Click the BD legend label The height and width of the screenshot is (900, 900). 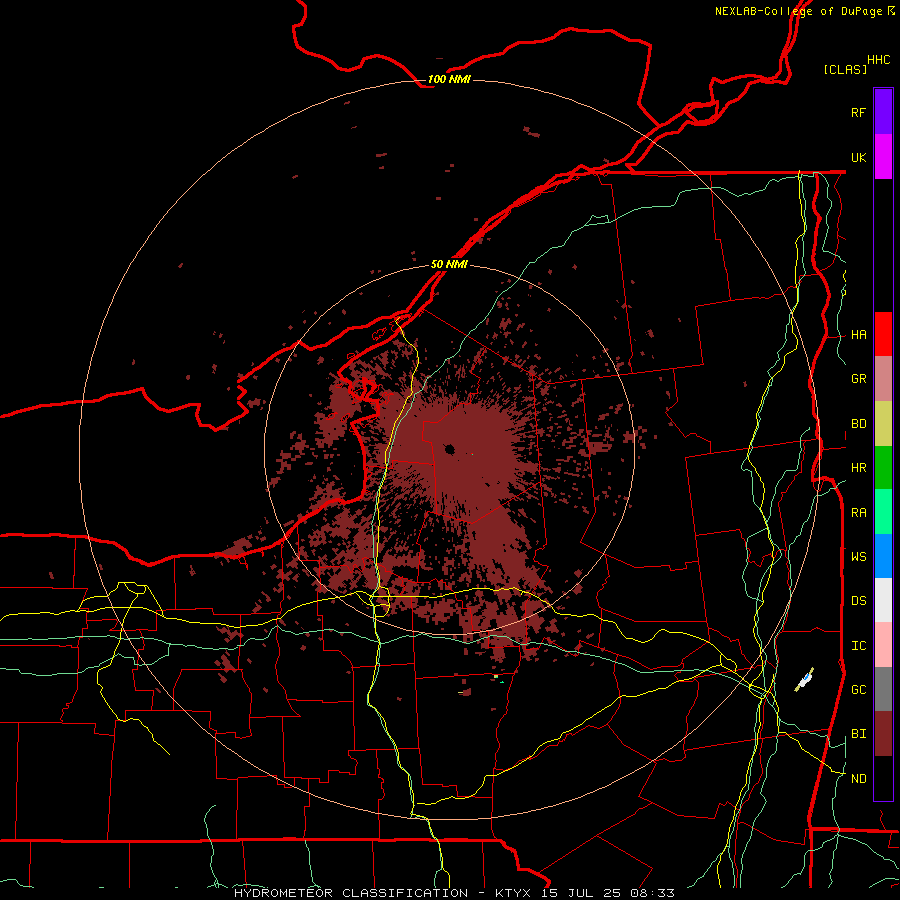coord(858,424)
